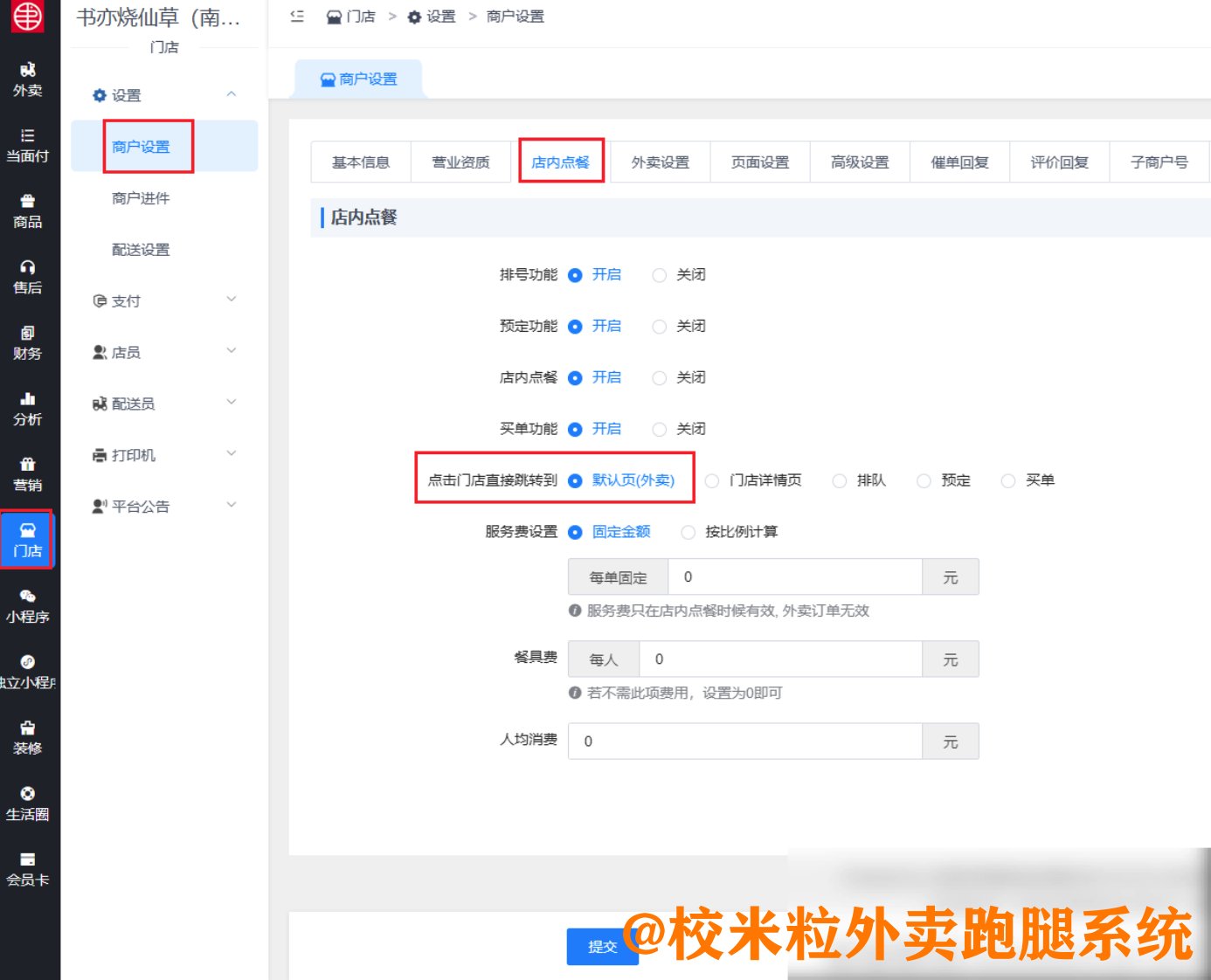Open the 催单回复 tab
The image size is (1211, 980).
pos(959,161)
